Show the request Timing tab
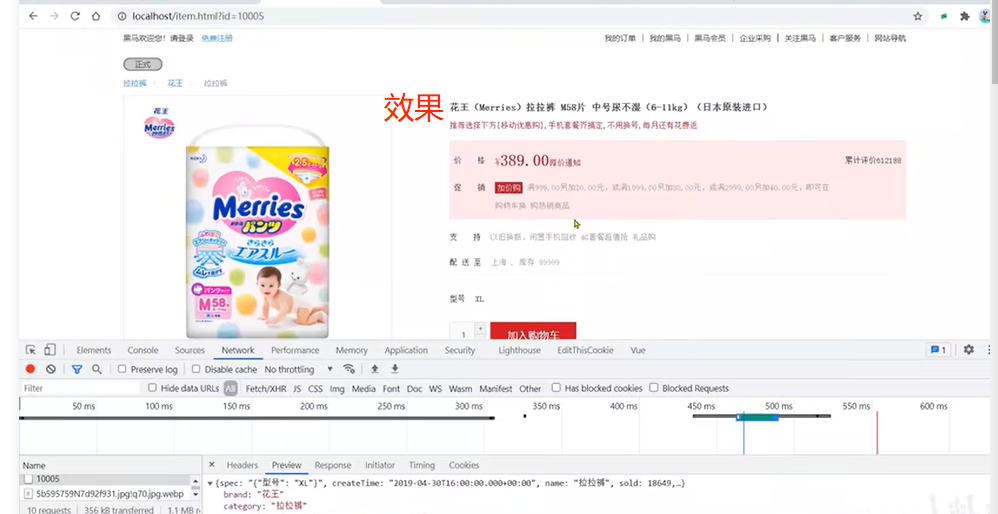 coord(421,465)
